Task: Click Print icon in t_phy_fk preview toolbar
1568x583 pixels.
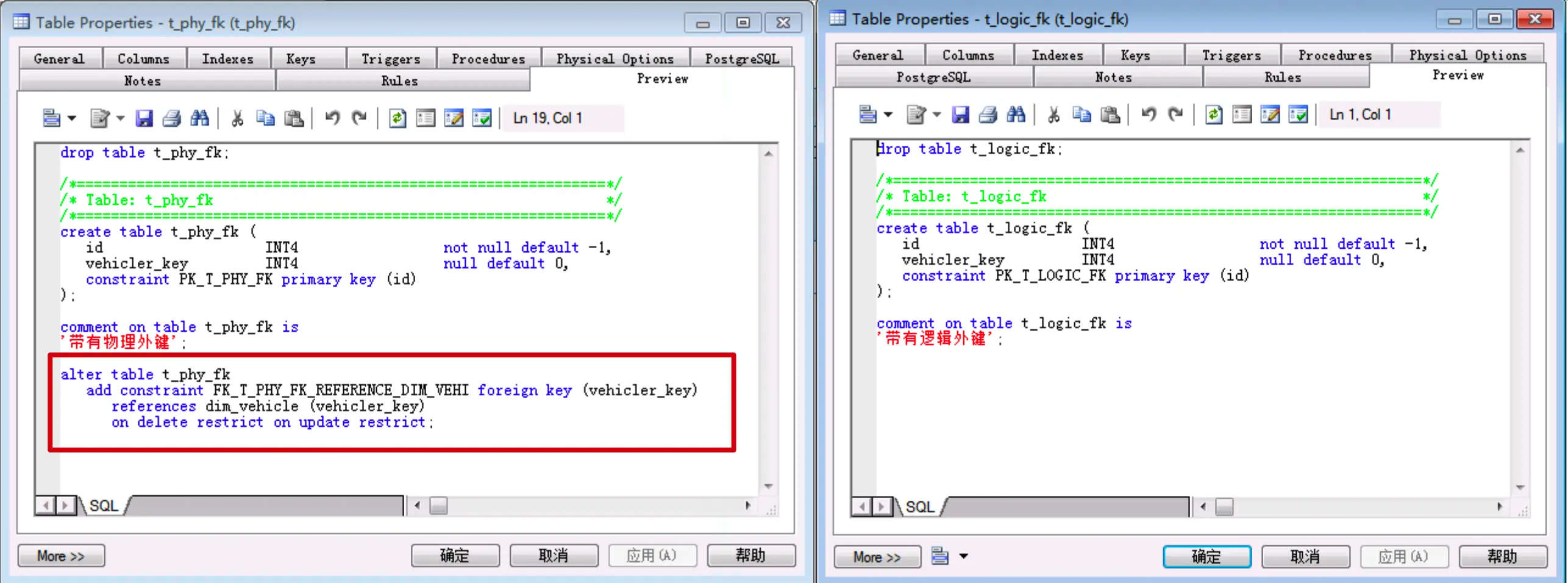Action: click(x=172, y=118)
